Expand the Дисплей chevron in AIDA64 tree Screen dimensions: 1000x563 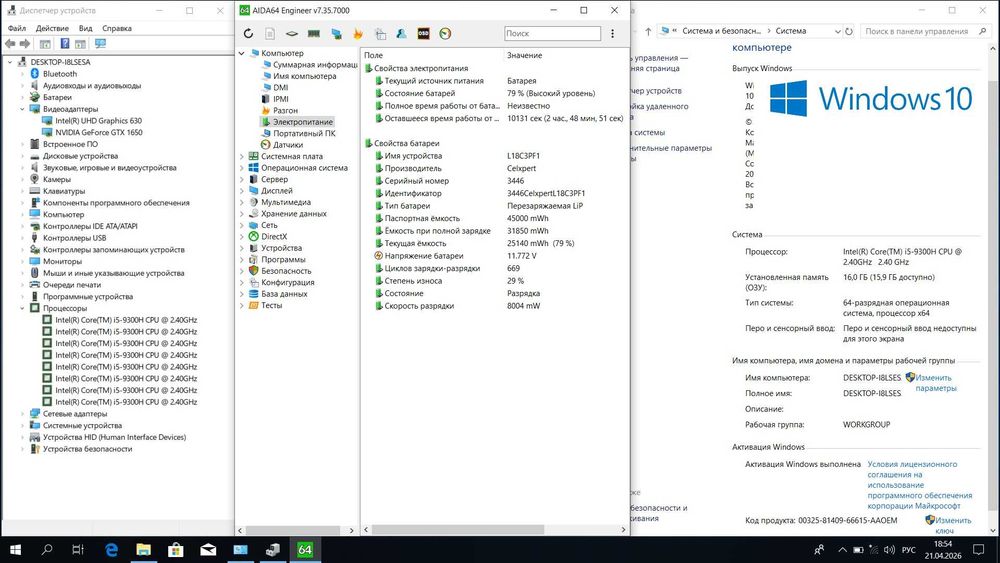click(242, 191)
